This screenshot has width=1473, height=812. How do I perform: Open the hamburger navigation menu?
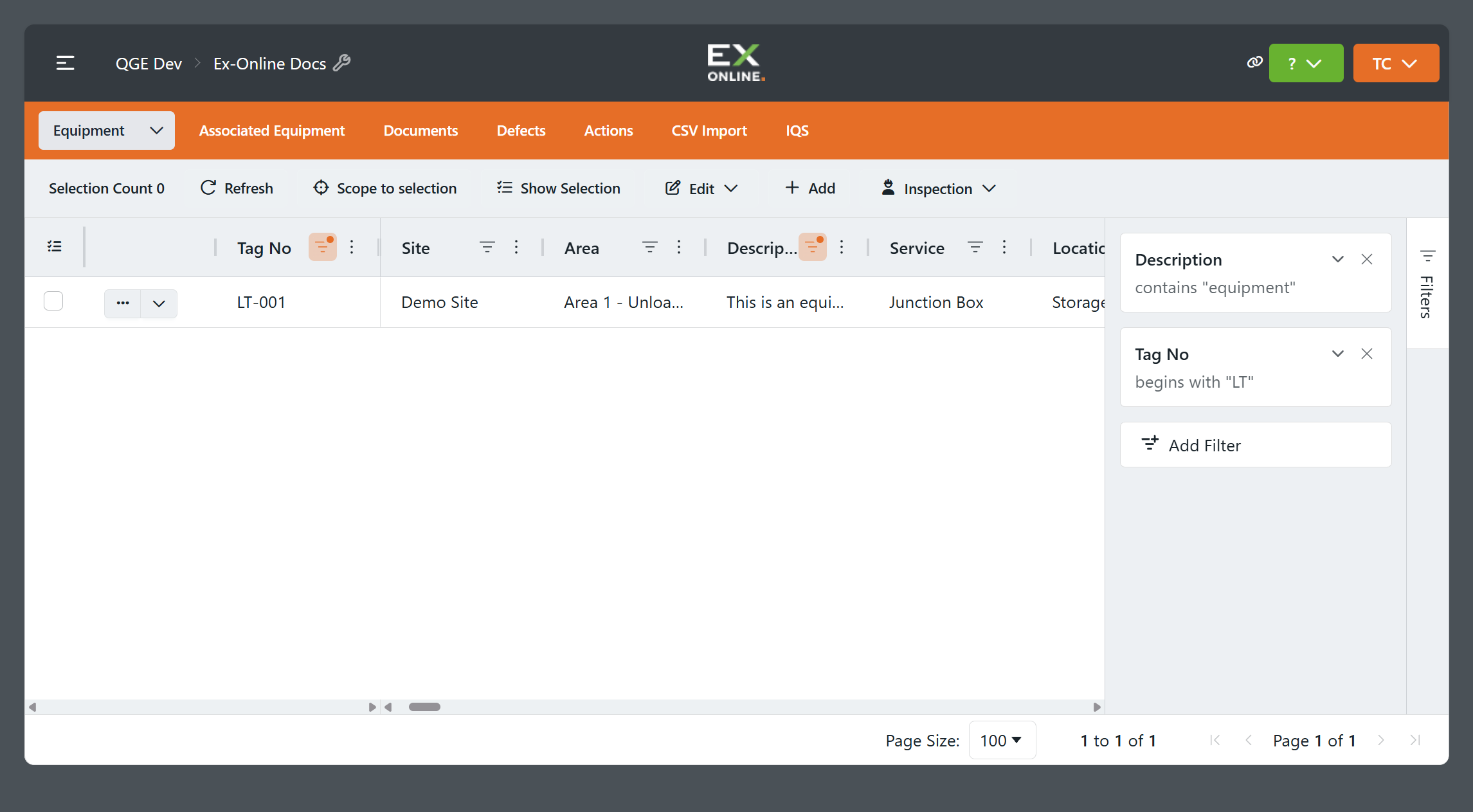point(65,63)
